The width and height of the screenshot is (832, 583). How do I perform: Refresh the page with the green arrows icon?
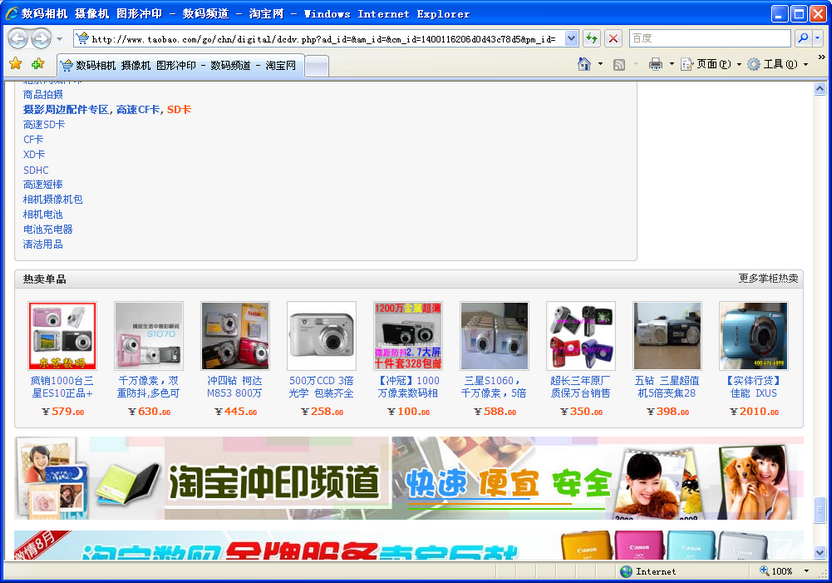tap(592, 38)
